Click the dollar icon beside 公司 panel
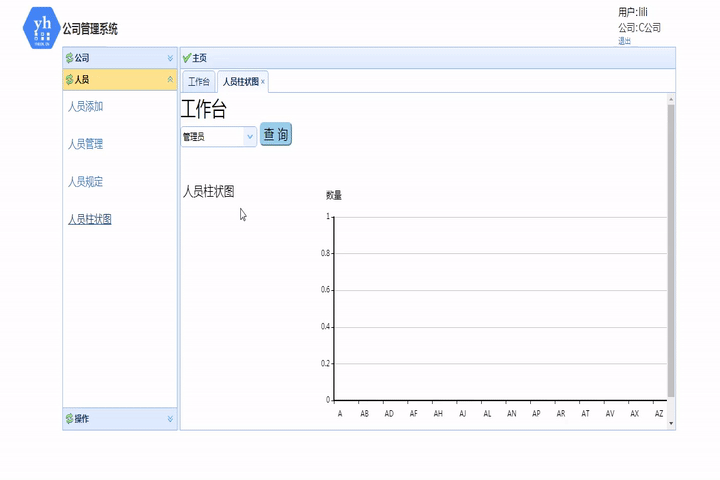 69,58
